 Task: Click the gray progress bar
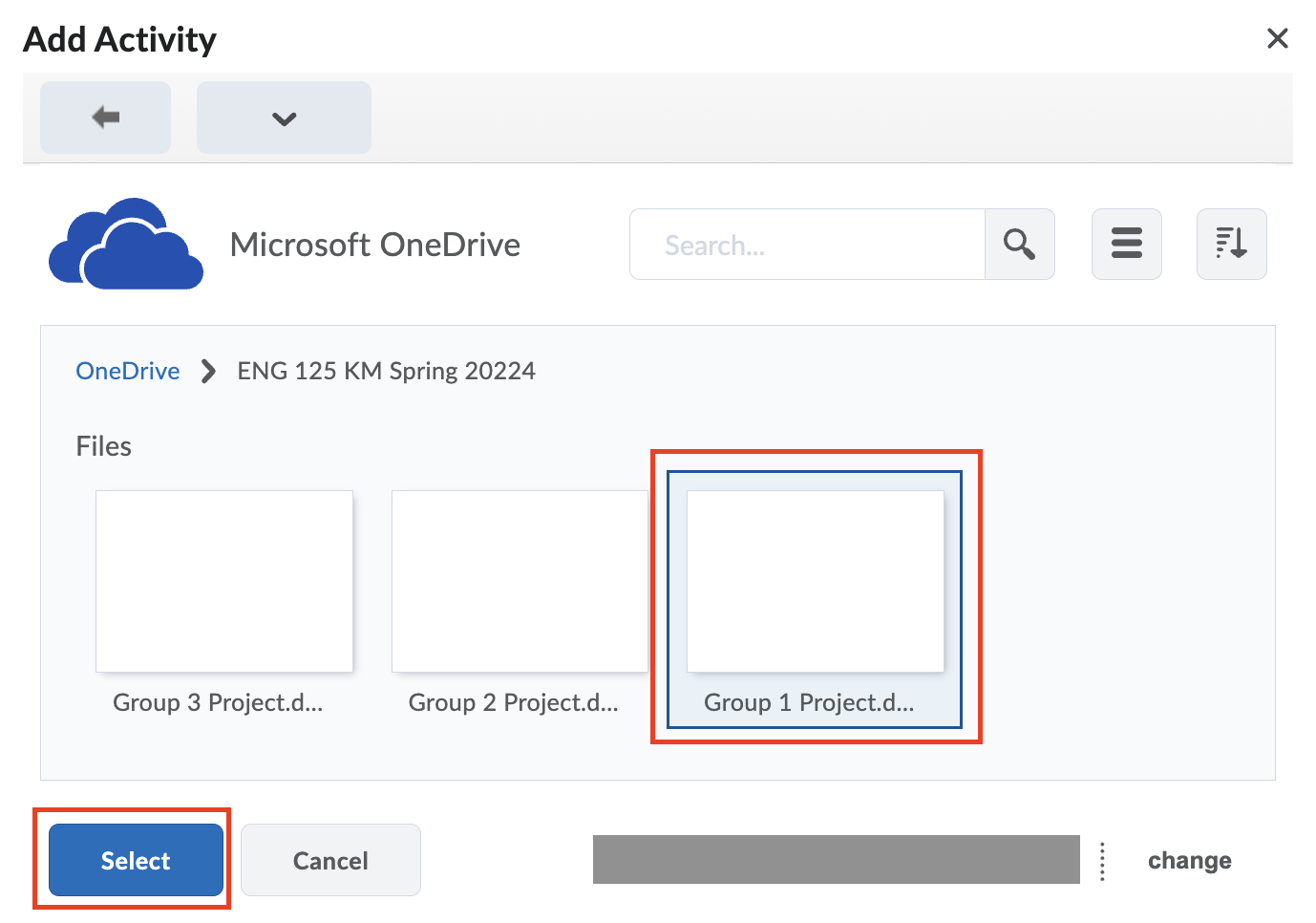click(x=835, y=859)
